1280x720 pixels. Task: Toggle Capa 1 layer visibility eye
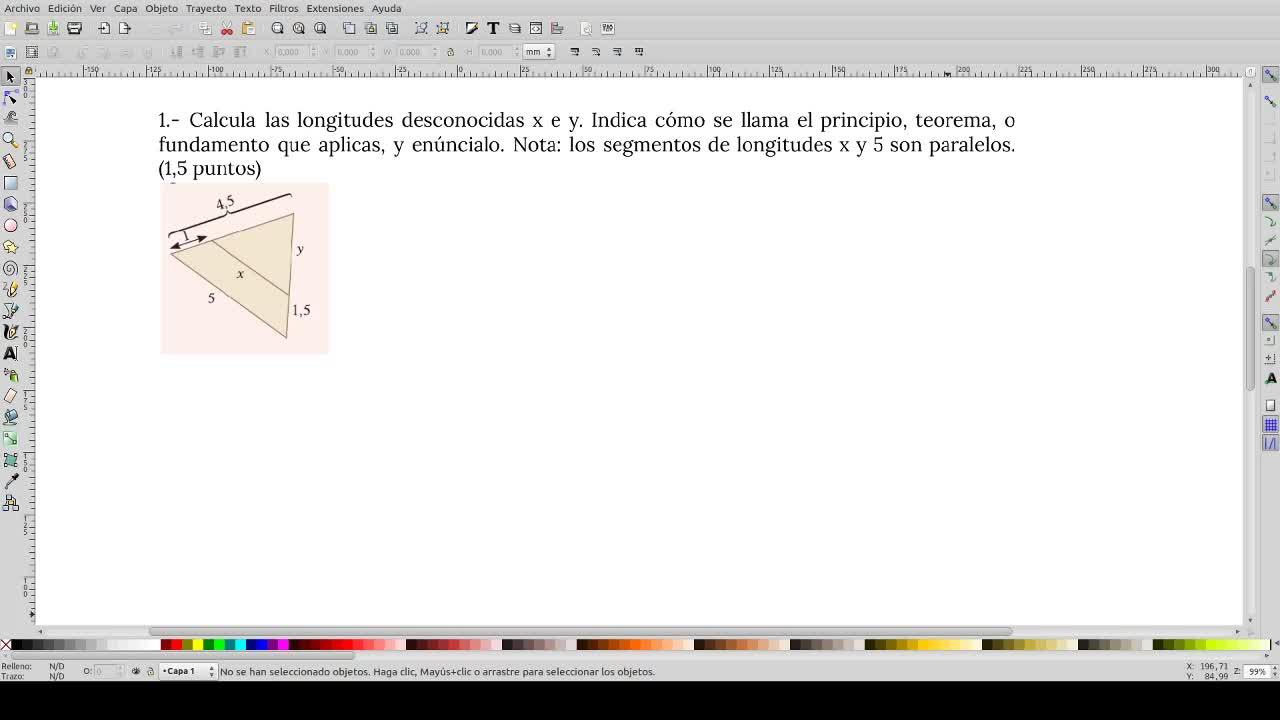tap(136, 671)
